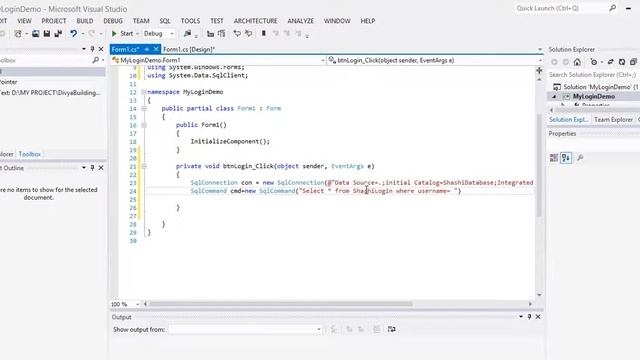Open the SQL menu
640x360 pixels.
[165, 21]
